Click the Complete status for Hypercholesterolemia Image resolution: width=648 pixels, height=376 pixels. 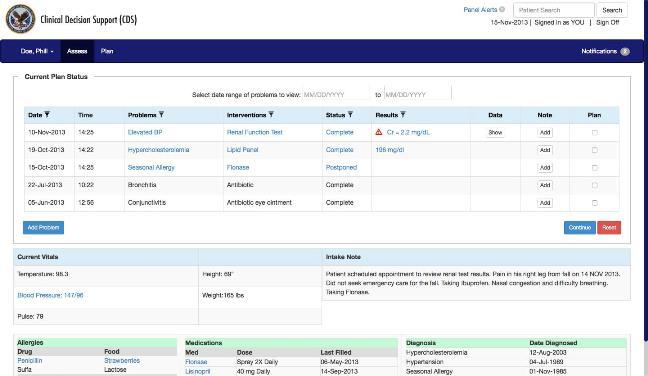coord(339,150)
